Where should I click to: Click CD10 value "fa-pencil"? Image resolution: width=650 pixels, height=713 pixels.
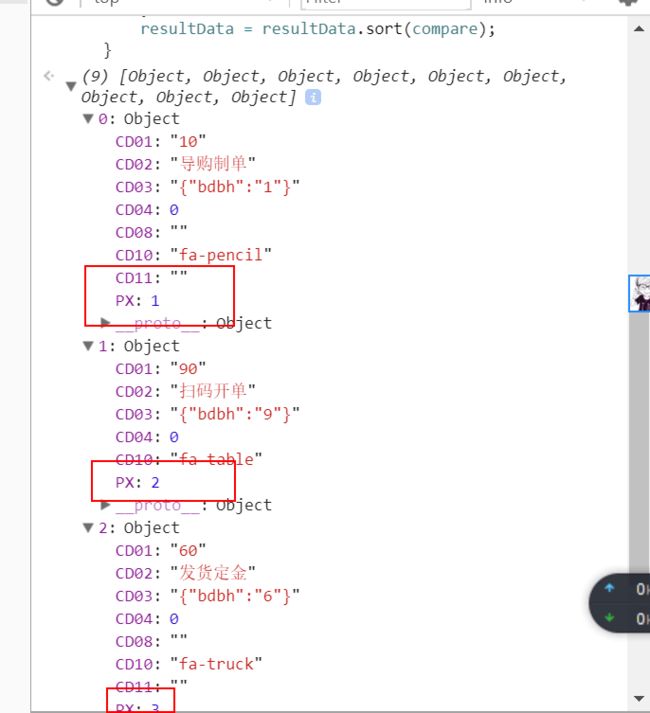click(x=221, y=255)
